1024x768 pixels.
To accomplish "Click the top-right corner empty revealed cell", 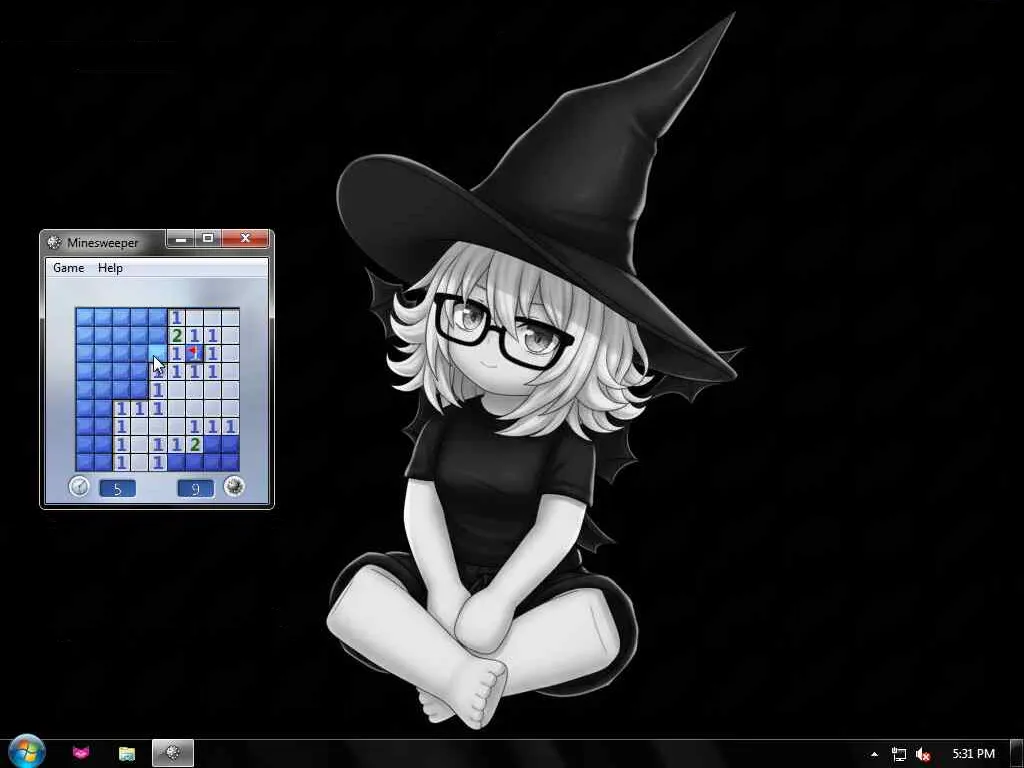I will pos(231,317).
